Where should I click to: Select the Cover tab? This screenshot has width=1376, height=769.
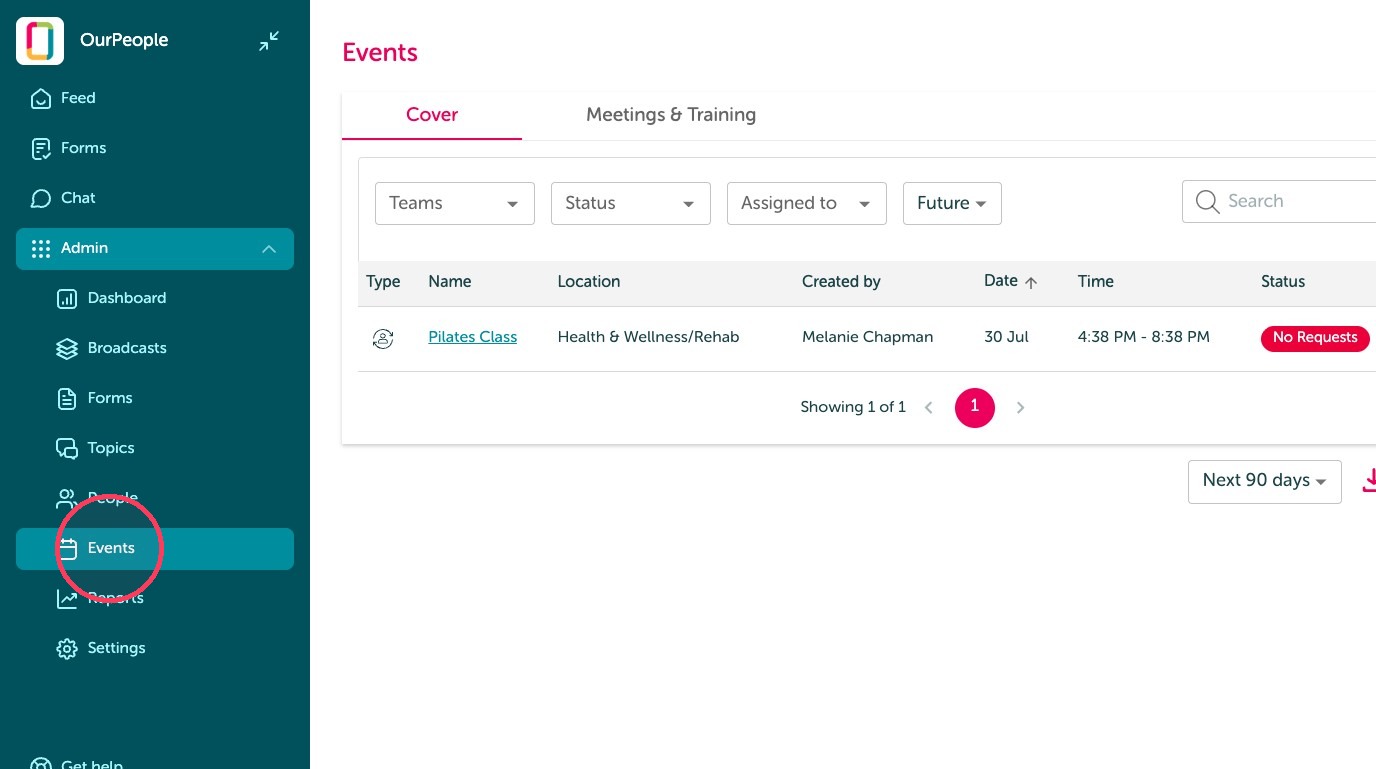pyautogui.click(x=432, y=115)
